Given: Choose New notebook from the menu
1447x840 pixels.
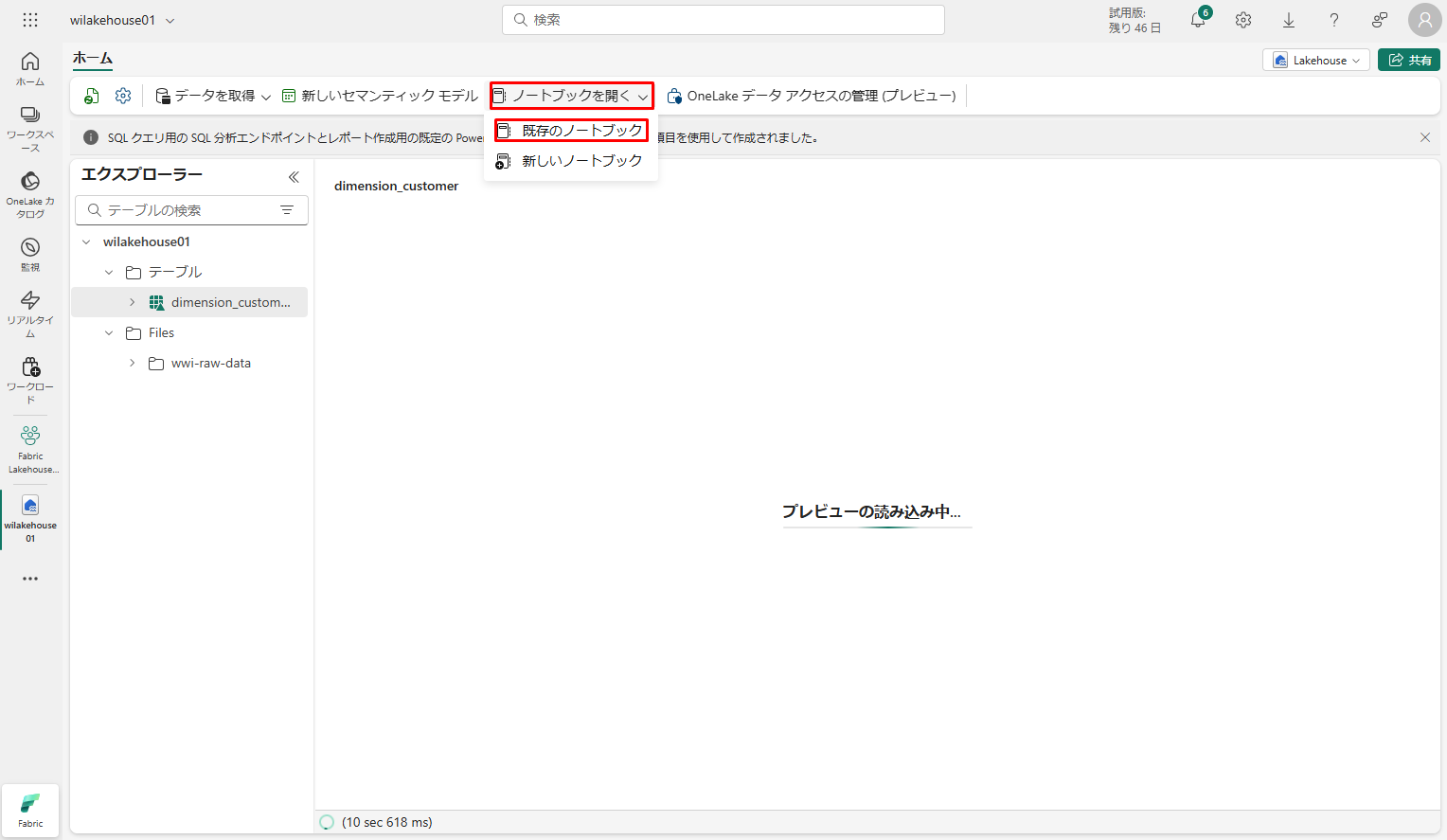Looking at the screenshot, I should tap(571, 161).
